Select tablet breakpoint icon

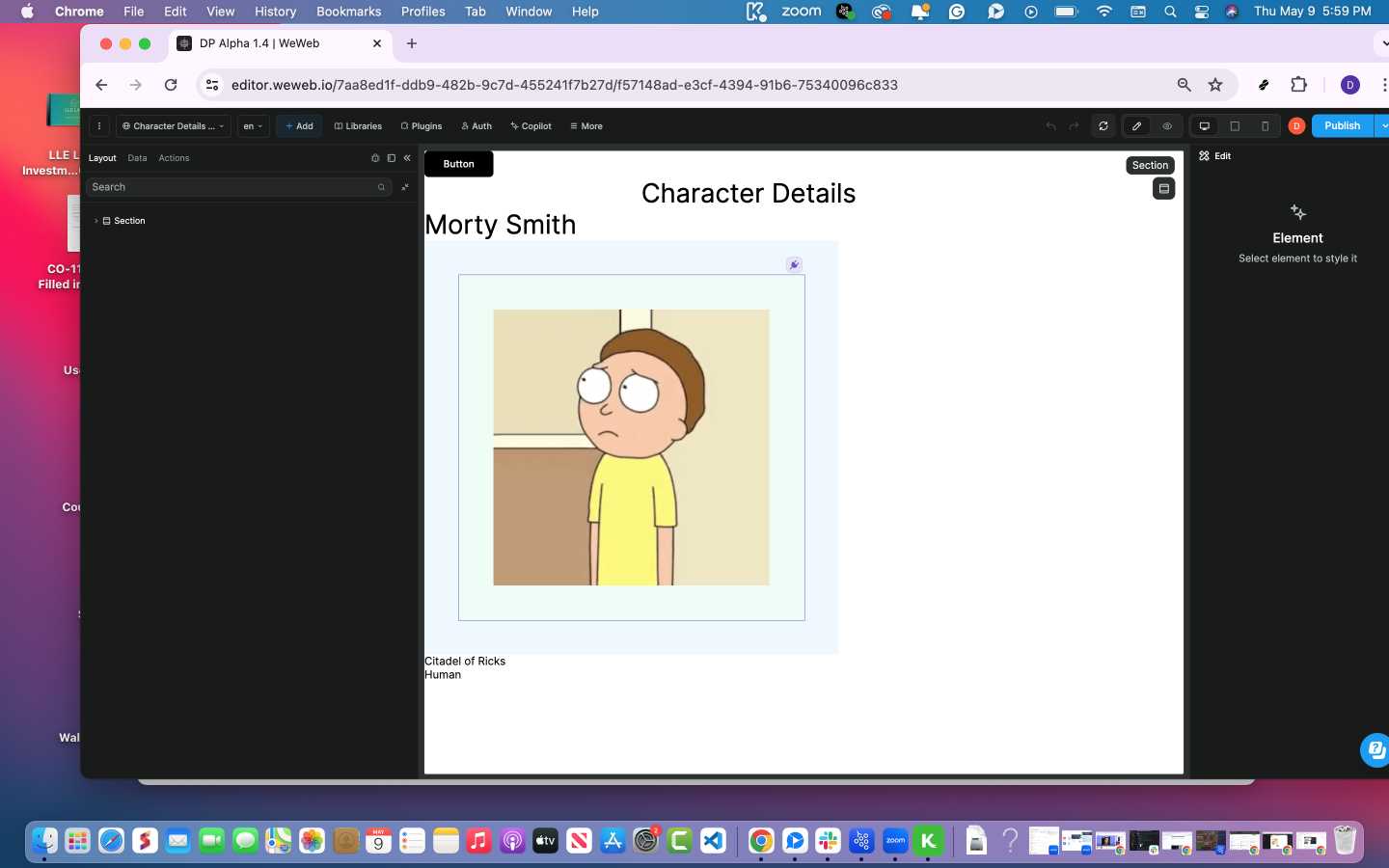[x=1235, y=126]
